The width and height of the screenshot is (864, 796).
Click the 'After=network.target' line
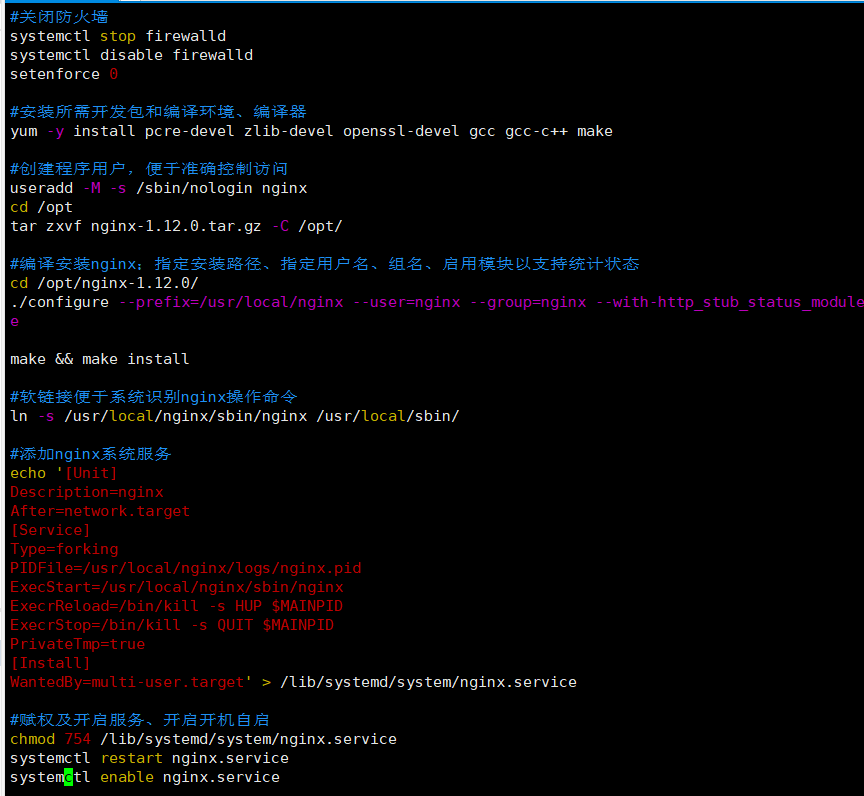click(100, 511)
